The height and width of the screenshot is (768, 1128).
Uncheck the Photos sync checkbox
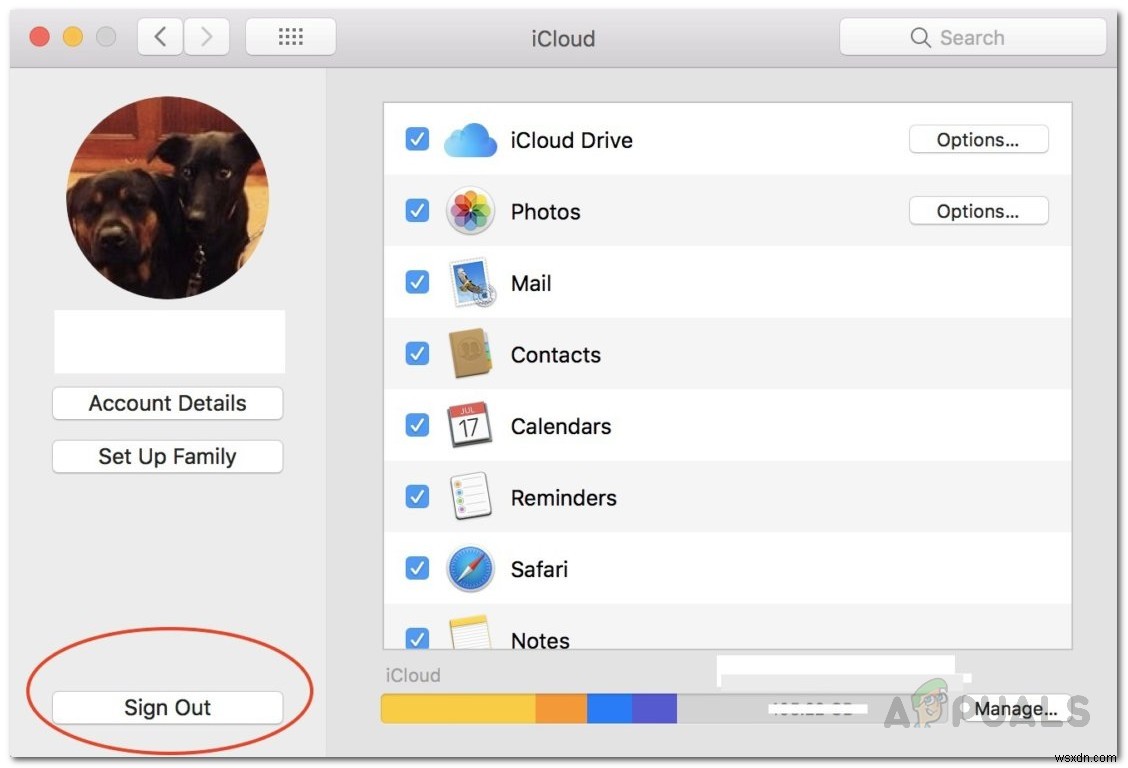pyautogui.click(x=417, y=211)
